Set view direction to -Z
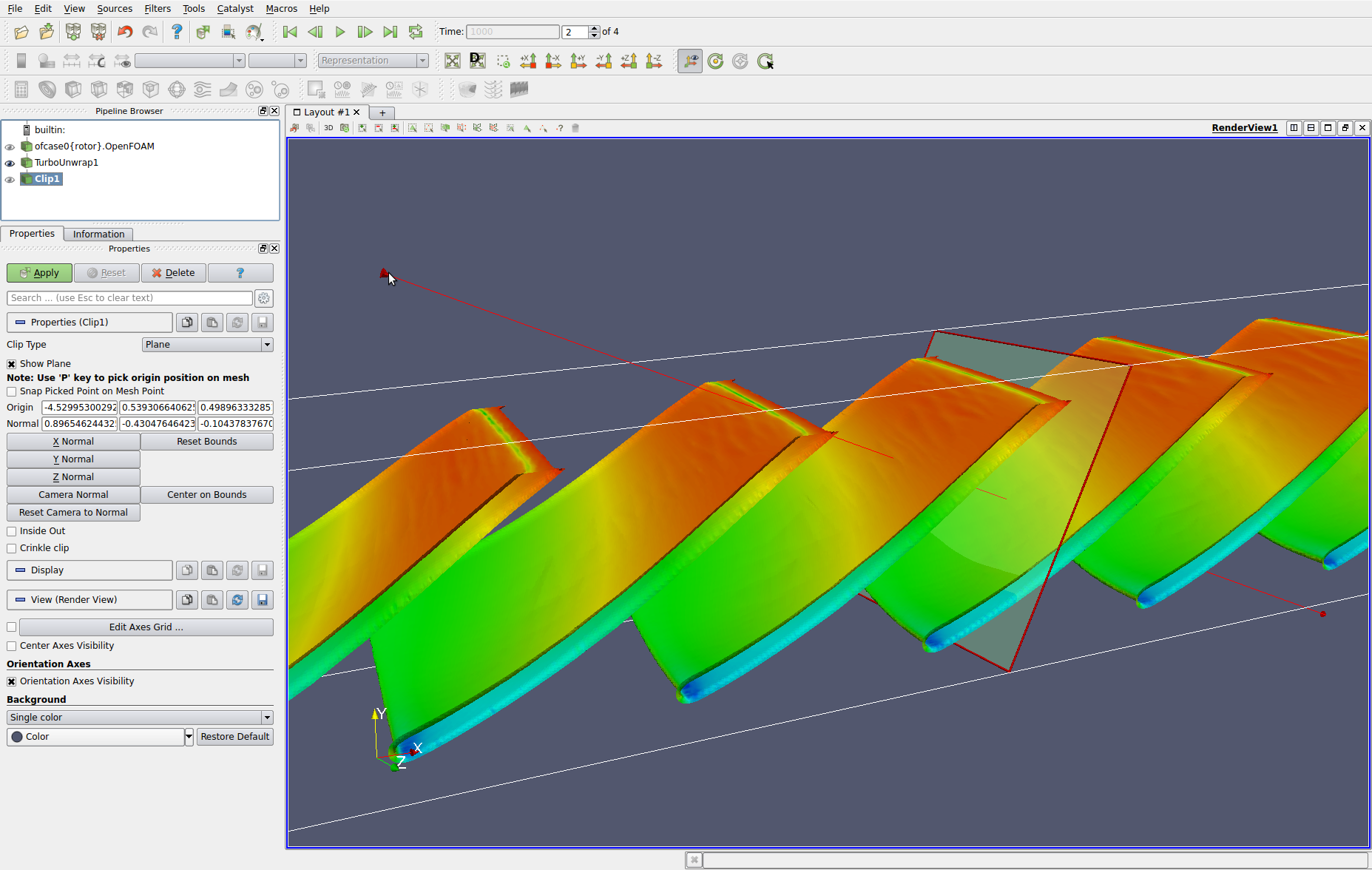 (x=654, y=61)
